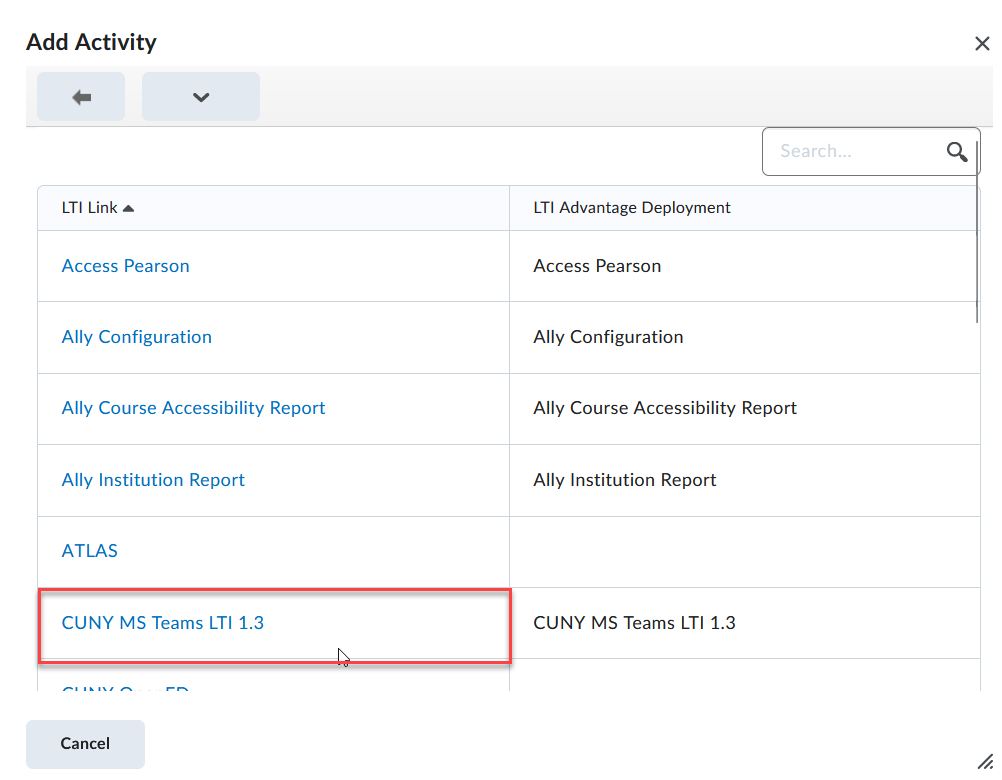Open the Ally Course Accessibility Report link
Image resolution: width=1002 pixels, height=780 pixels.
click(x=193, y=408)
